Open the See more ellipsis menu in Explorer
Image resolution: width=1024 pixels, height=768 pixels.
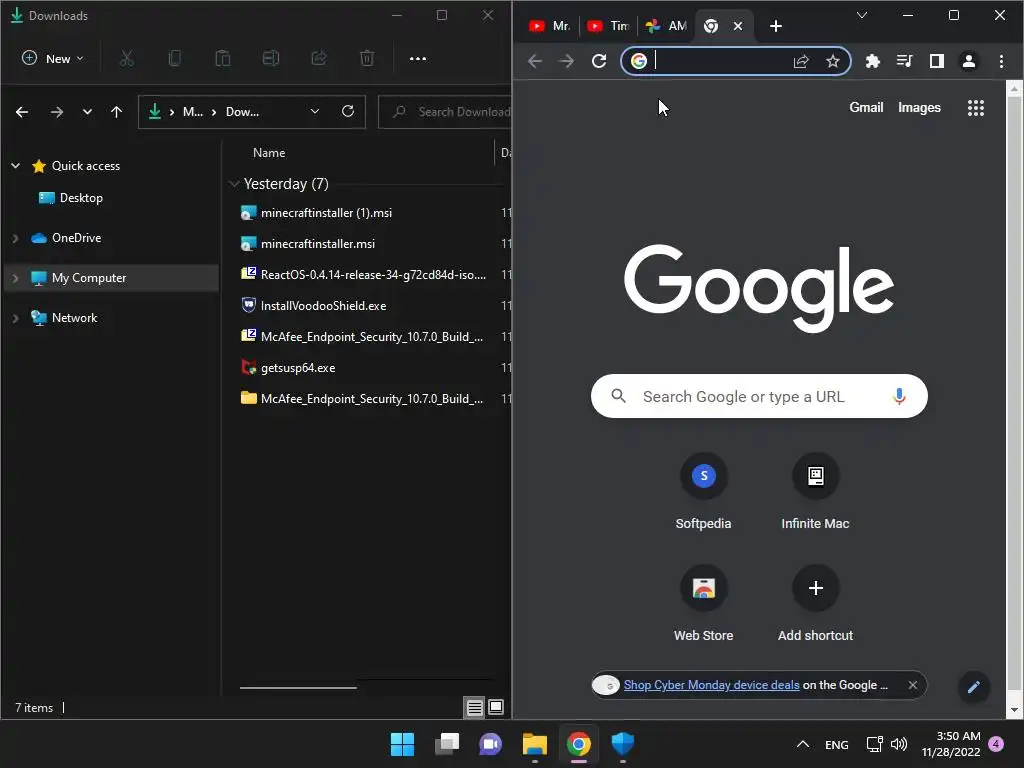click(418, 59)
